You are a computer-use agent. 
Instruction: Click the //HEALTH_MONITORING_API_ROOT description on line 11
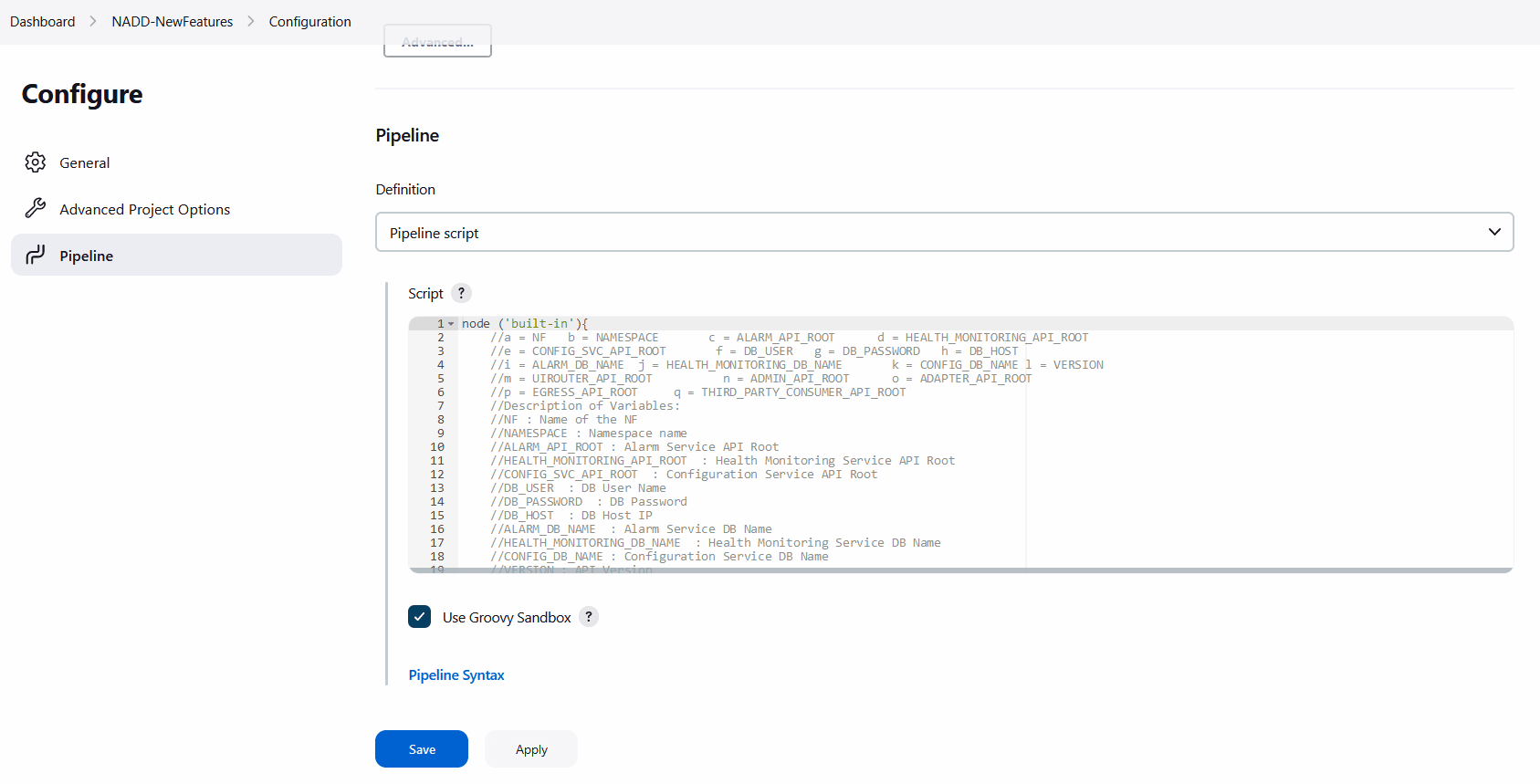click(x=723, y=461)
